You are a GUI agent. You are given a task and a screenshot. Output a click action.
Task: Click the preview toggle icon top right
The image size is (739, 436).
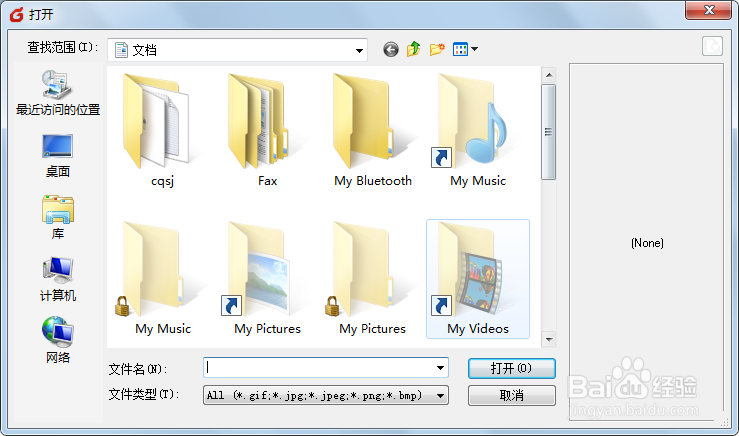tap(712, 46)
